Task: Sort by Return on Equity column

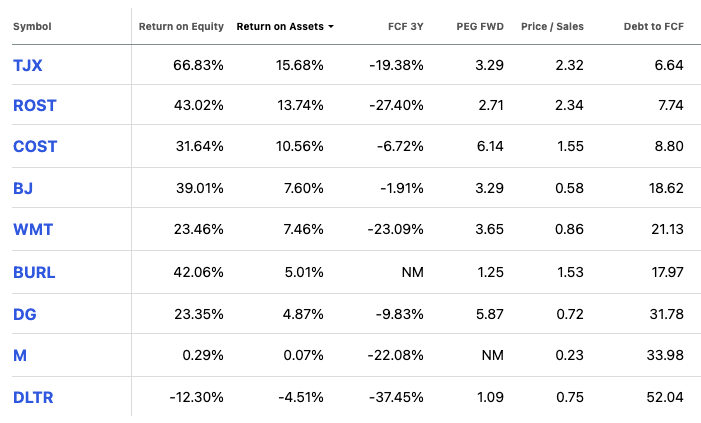Action: (x=180, y=26)
